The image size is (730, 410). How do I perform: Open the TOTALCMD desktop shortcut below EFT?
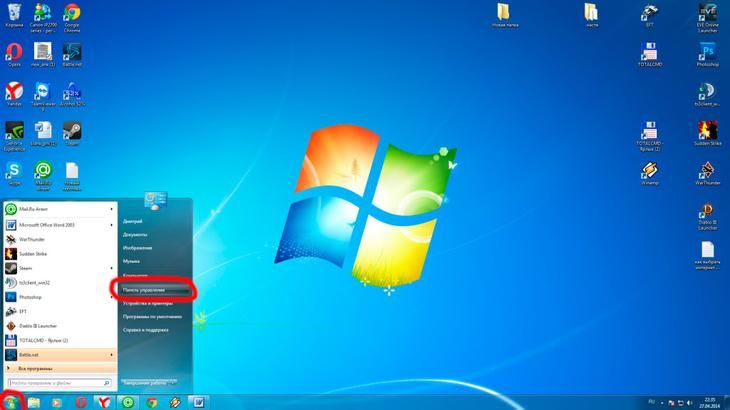tap(650, 55)
